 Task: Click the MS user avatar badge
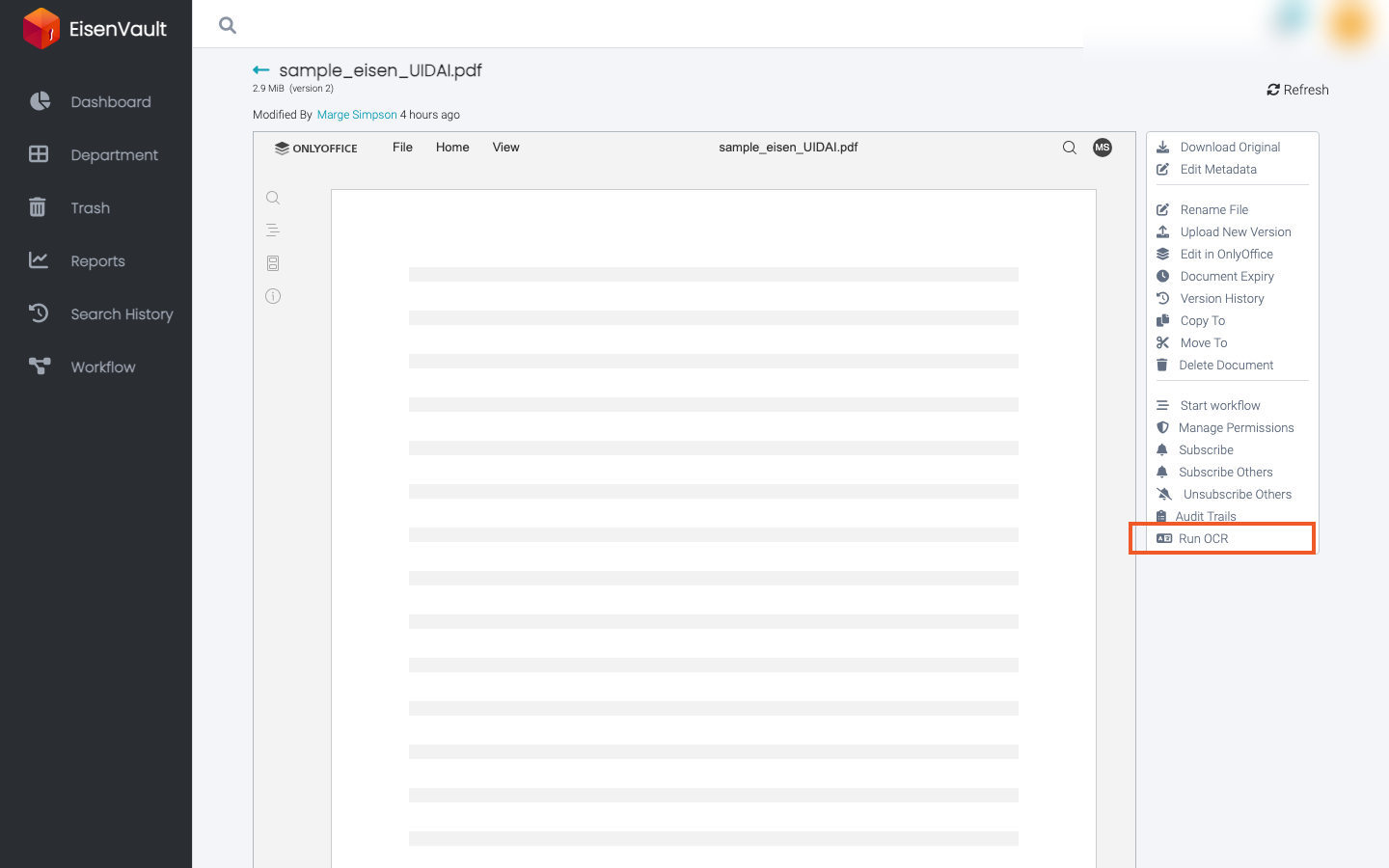(1103, 148)
